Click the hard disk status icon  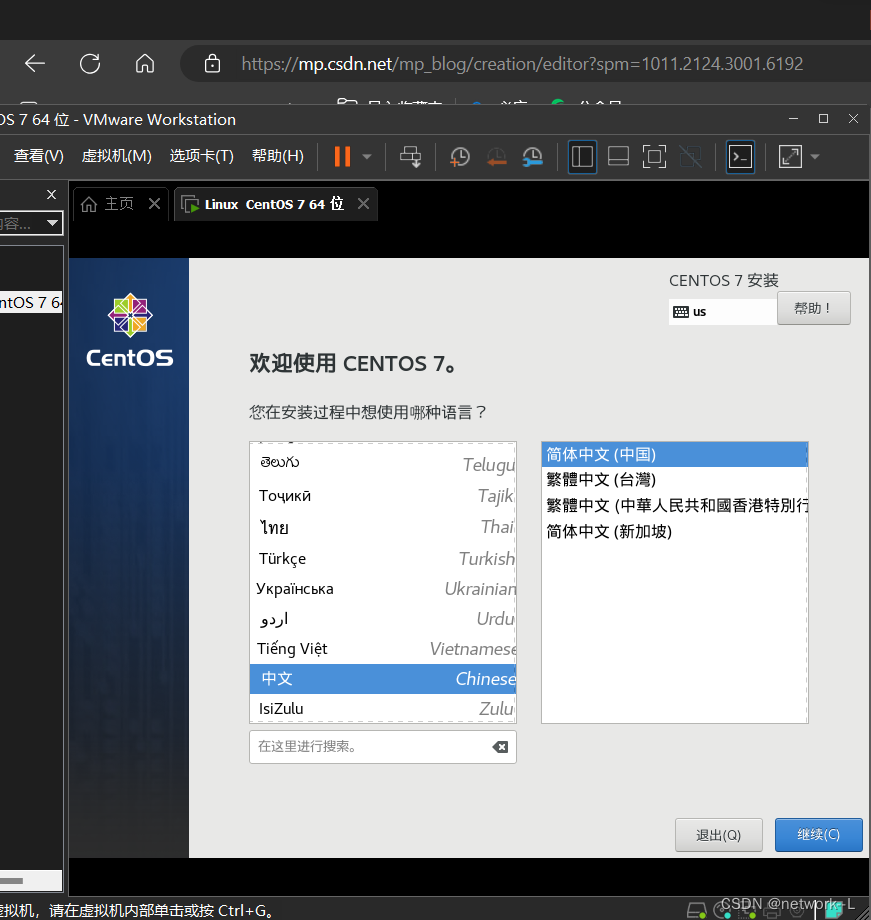click(697, 911)
